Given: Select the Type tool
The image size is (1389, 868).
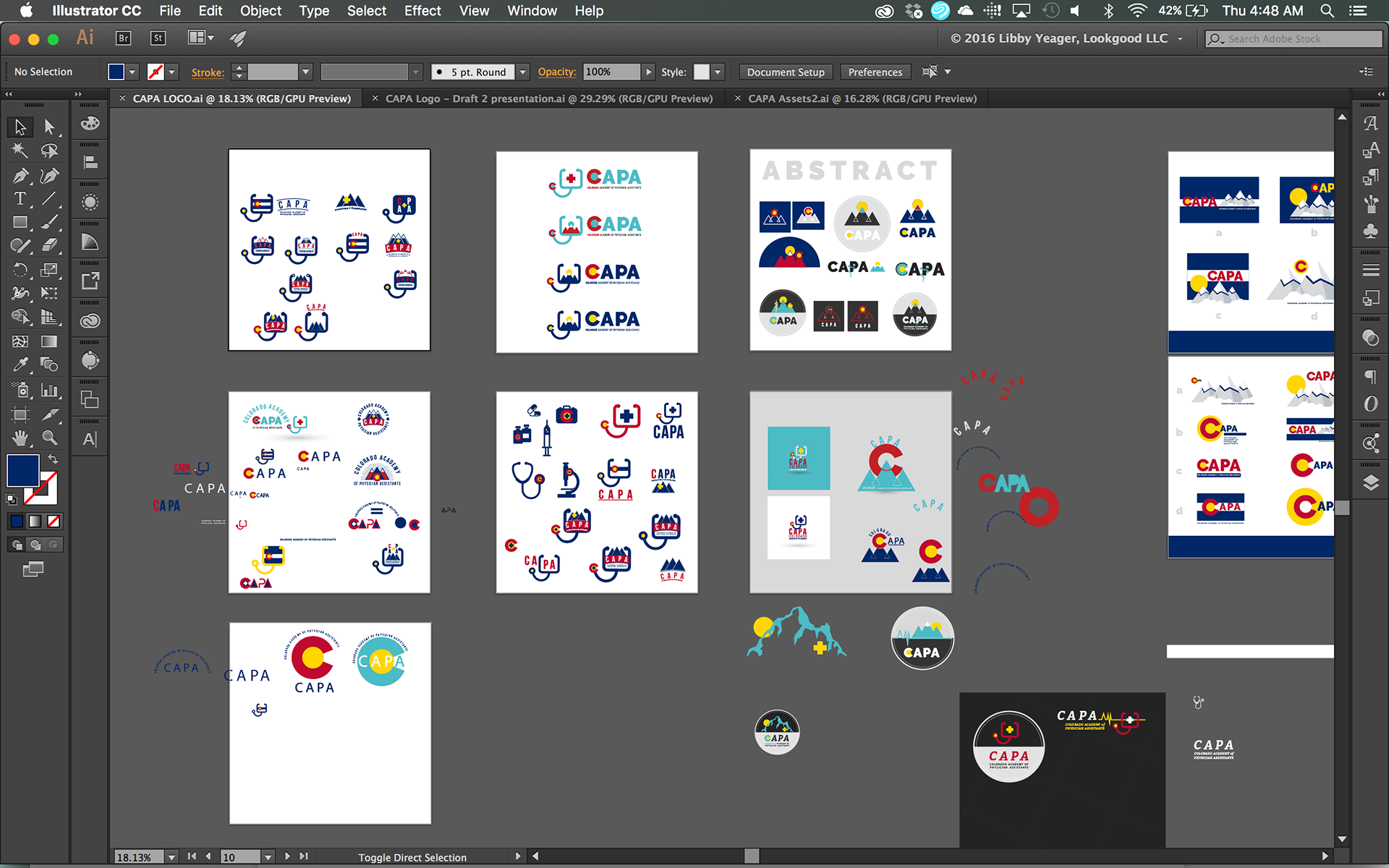Looking at the screenshot, I should pos(20,198).
